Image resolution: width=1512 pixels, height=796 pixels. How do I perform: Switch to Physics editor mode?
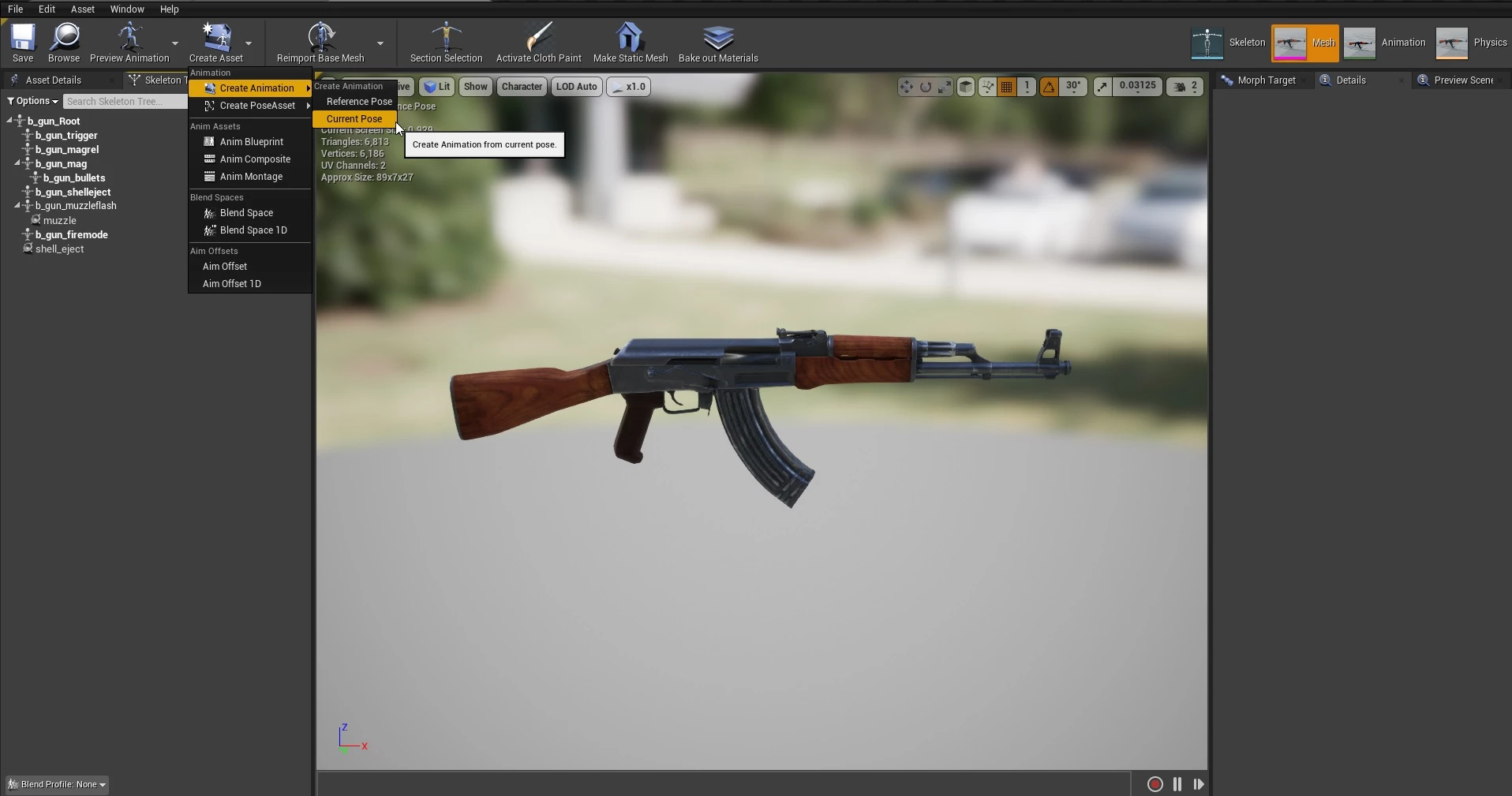(1471, 43)
